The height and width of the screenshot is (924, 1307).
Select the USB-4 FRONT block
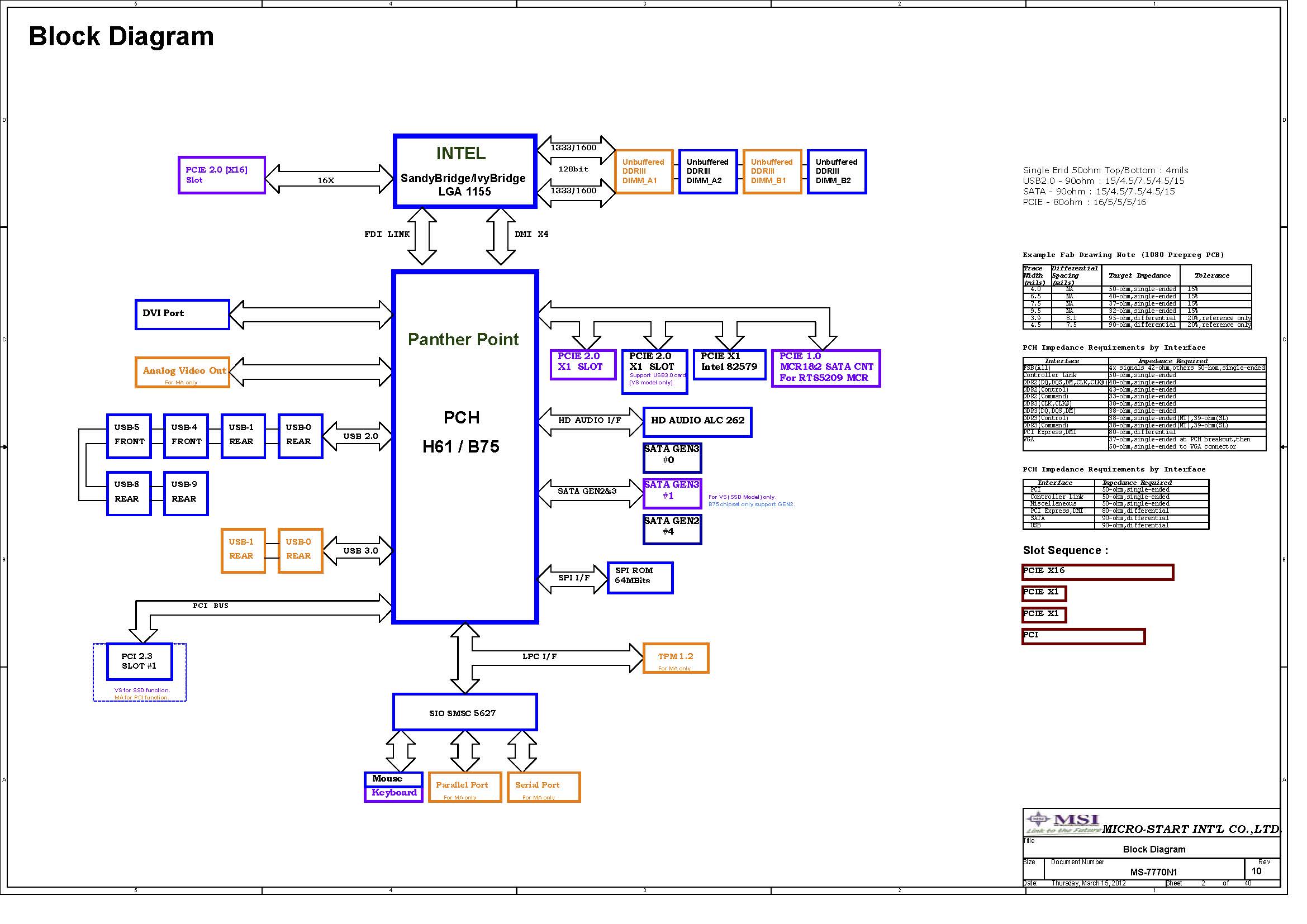tap(186, 436)
